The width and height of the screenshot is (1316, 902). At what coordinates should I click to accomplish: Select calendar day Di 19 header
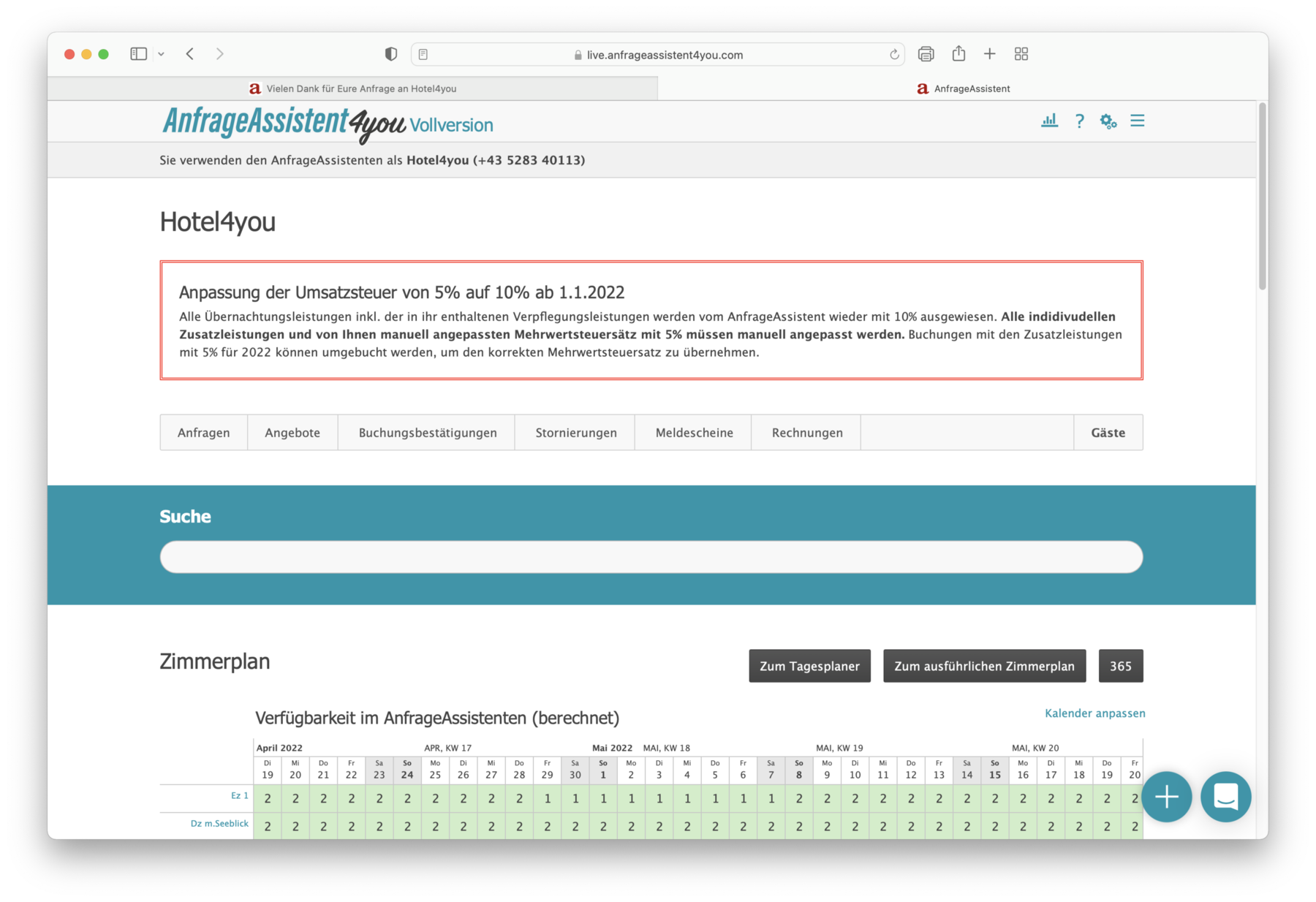268,770
